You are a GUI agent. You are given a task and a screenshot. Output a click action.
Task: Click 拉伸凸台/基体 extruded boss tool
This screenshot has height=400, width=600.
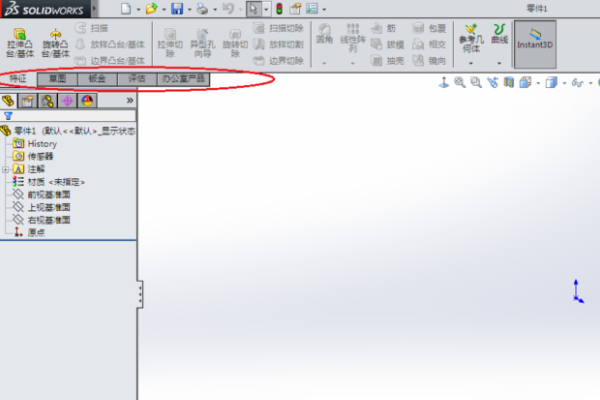tap(20, 43)
